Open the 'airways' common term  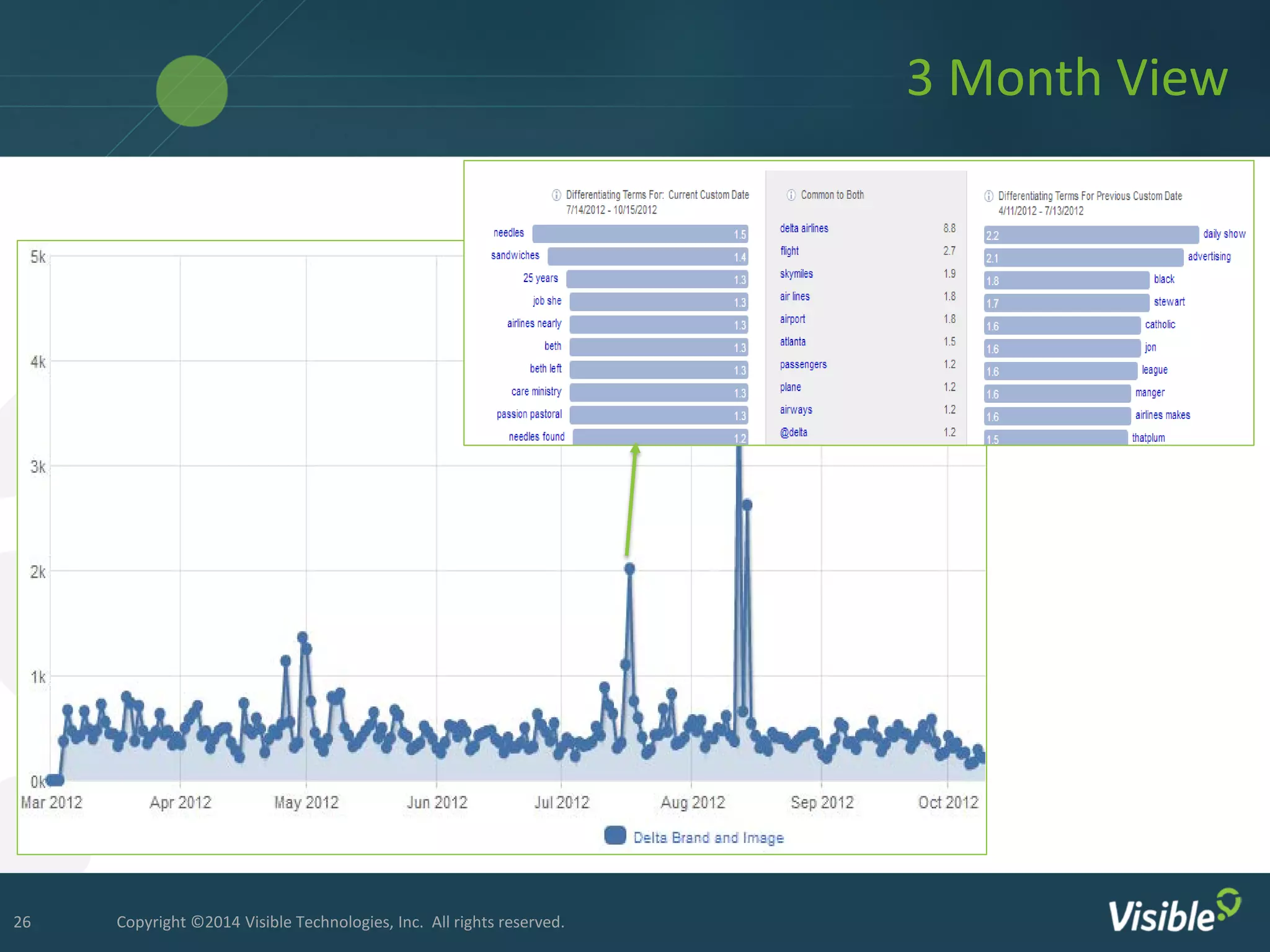(796, 410)
